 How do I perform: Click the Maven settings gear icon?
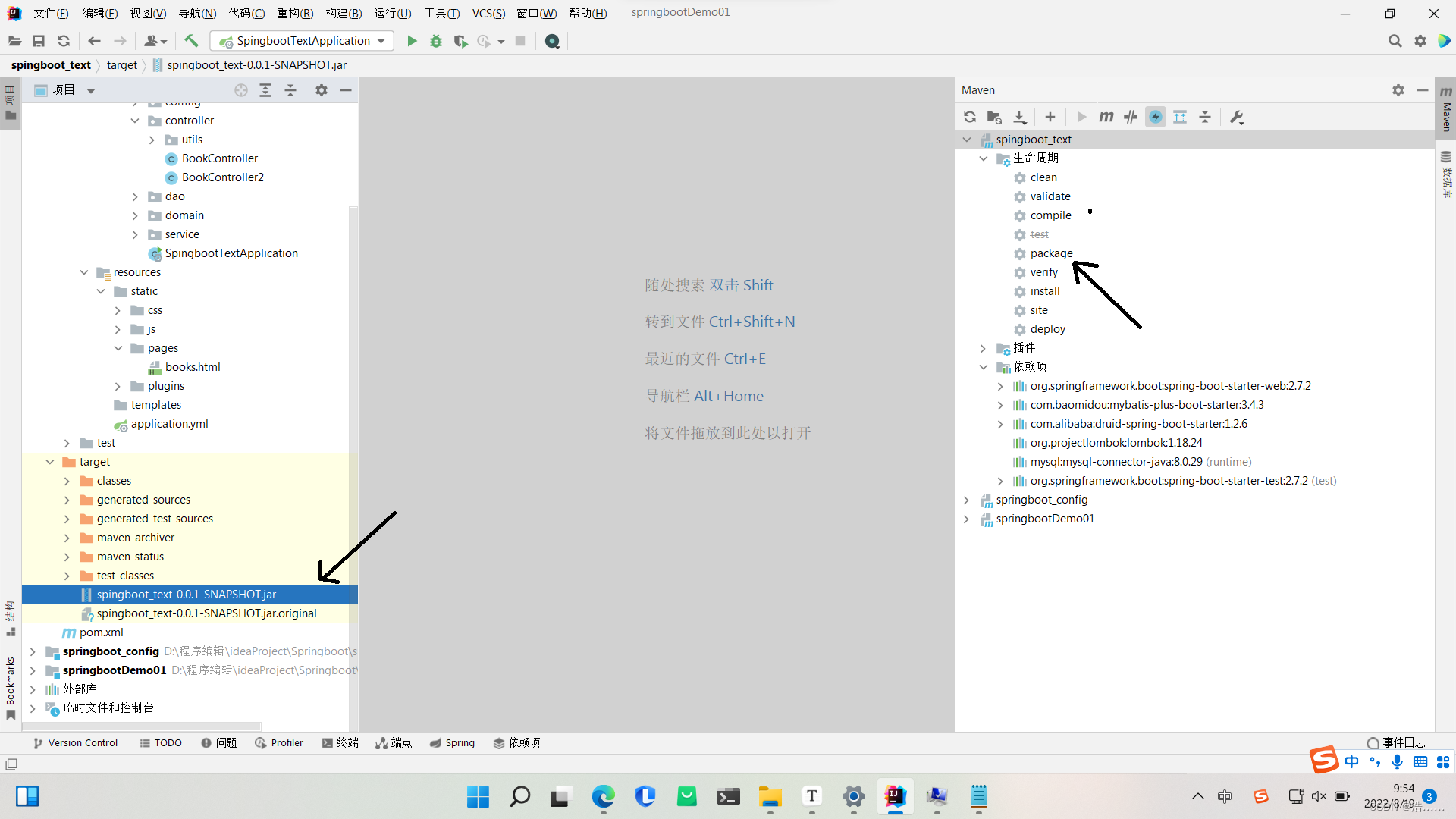pyautogui.click(x=1398, y=89)
